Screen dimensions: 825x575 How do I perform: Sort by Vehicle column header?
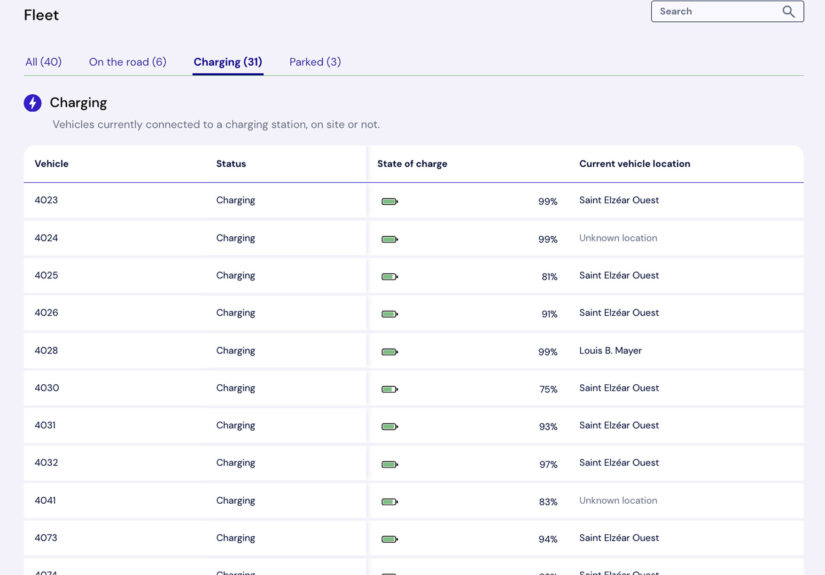51,164
